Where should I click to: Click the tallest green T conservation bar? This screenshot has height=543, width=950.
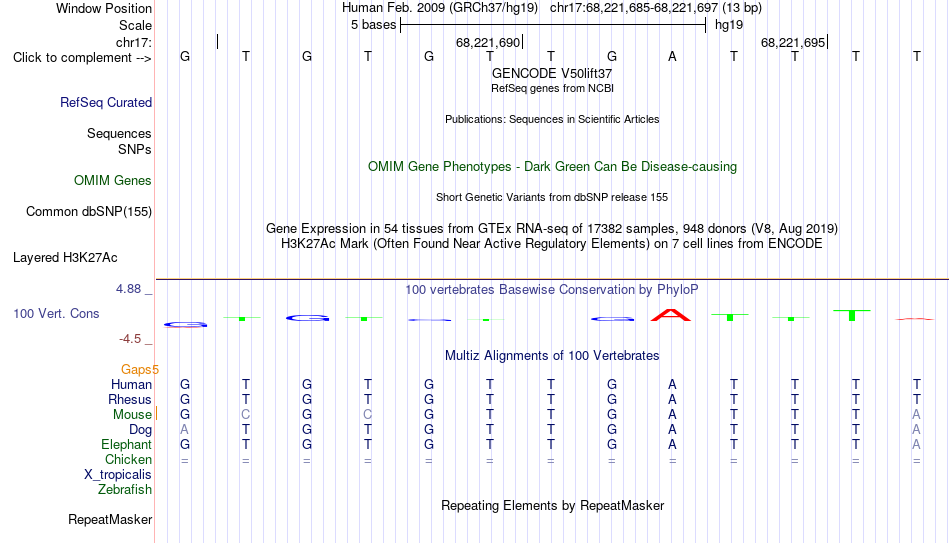[x=852, y=315]
